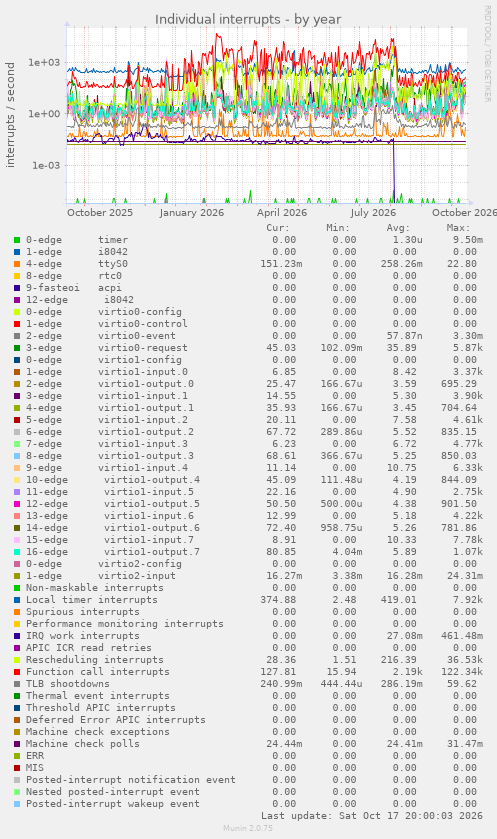Click the '122.34k' max for Function call interrupts

[462, 672]
